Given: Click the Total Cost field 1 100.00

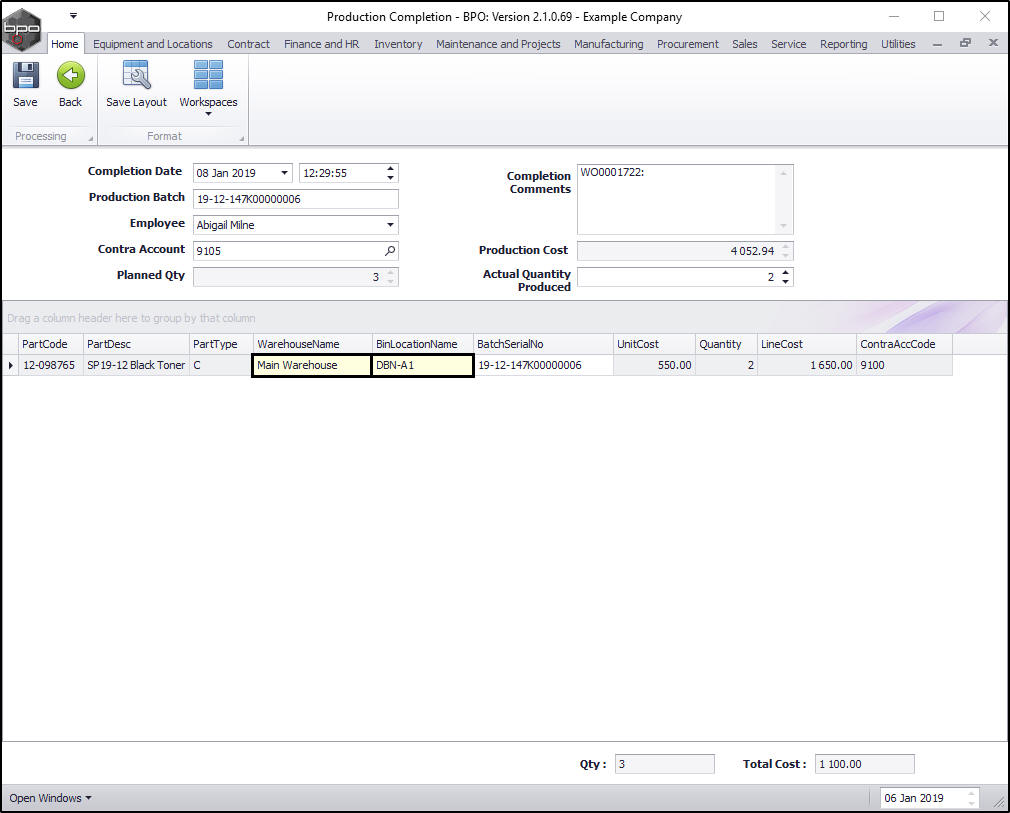Looking at the screenshot, I should click(x=864, y=764).
